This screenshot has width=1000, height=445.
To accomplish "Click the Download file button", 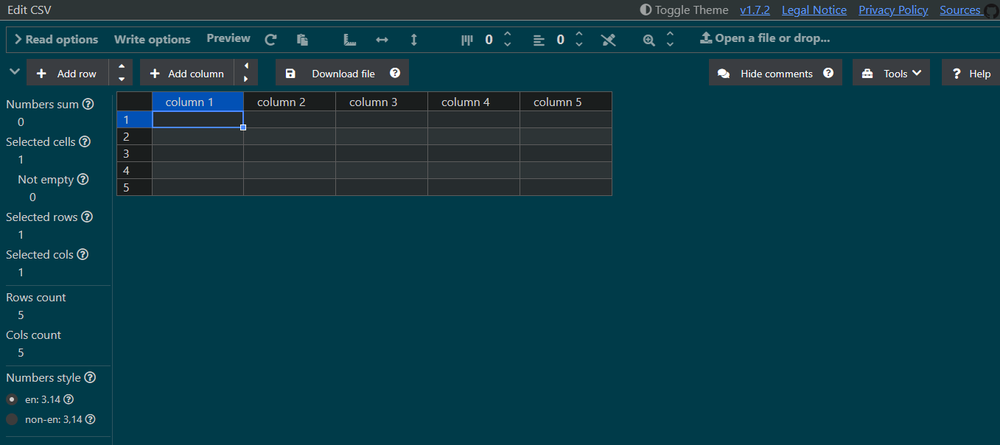I will 342,73.
